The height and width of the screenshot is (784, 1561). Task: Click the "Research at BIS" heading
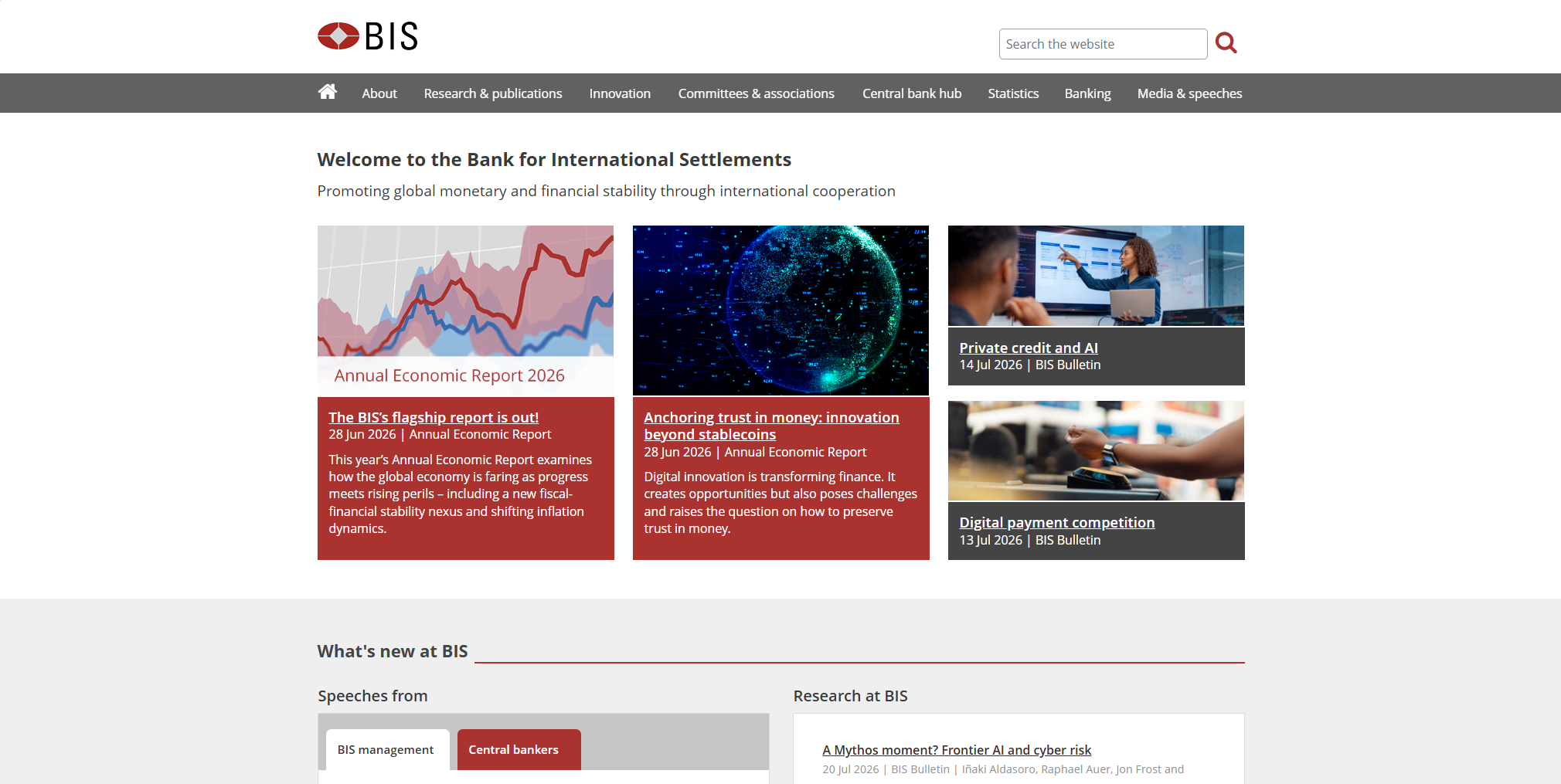850,696
